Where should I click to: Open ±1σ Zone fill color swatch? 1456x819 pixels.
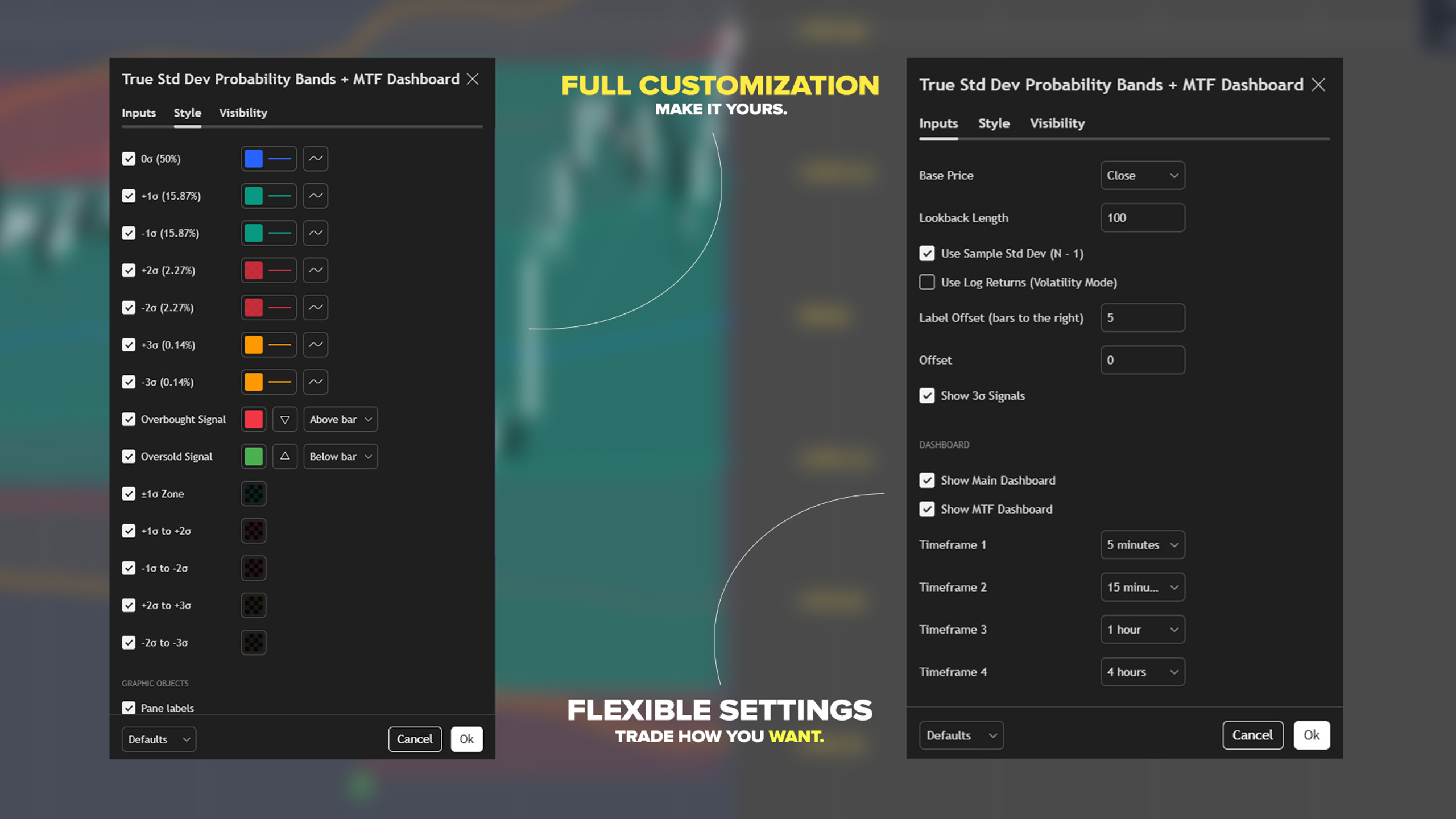253,494
